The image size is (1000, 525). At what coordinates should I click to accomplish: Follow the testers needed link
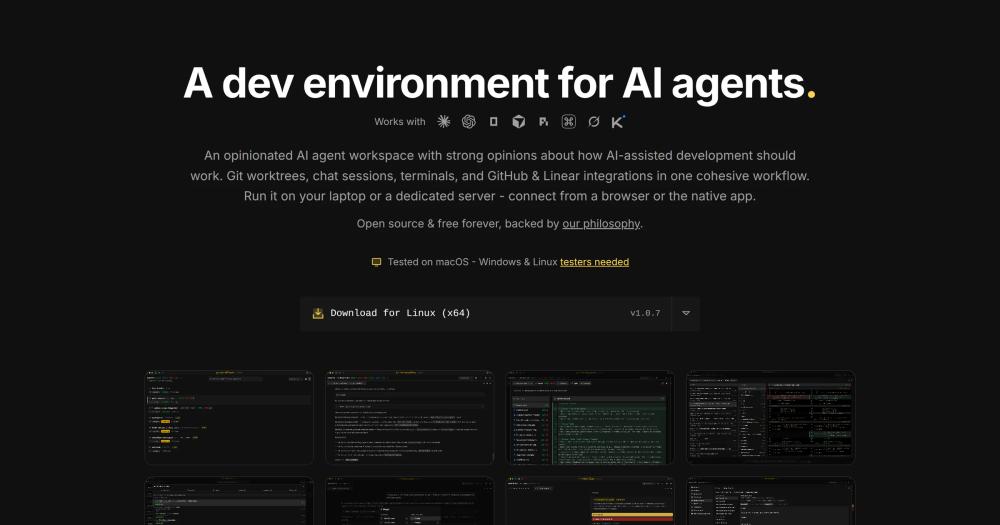click(x=594, y=262)
